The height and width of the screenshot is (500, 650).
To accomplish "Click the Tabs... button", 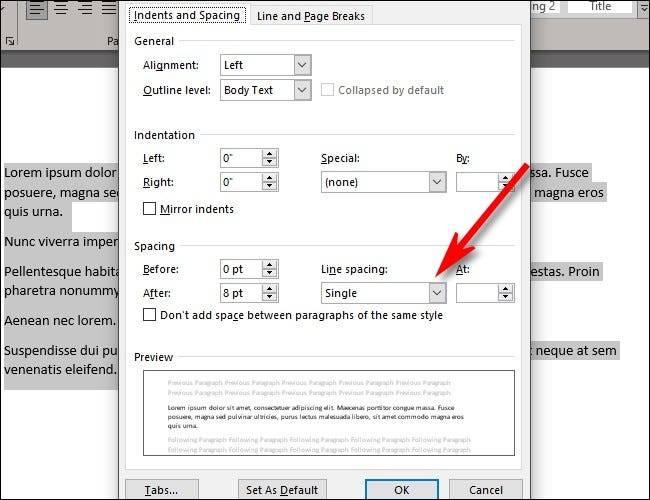I will click(160, 489).
